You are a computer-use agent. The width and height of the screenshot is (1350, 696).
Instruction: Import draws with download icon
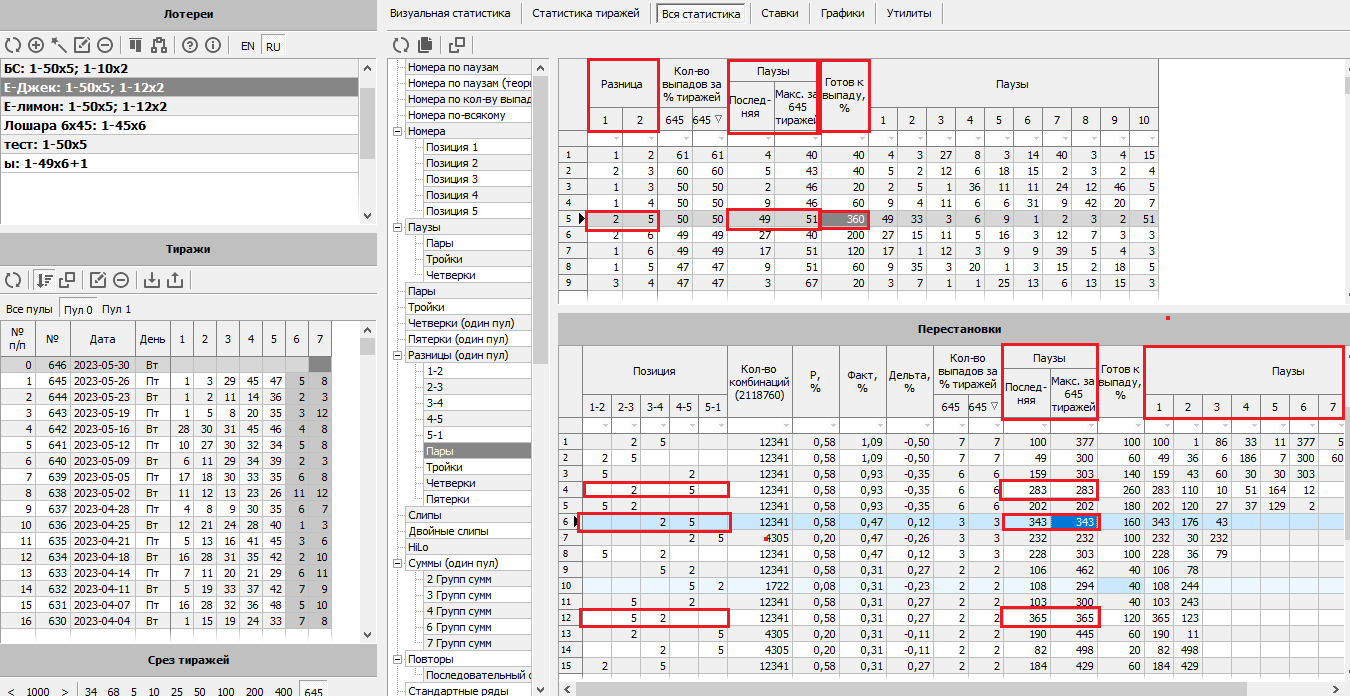pyautogui.click(x=152, y=280)
